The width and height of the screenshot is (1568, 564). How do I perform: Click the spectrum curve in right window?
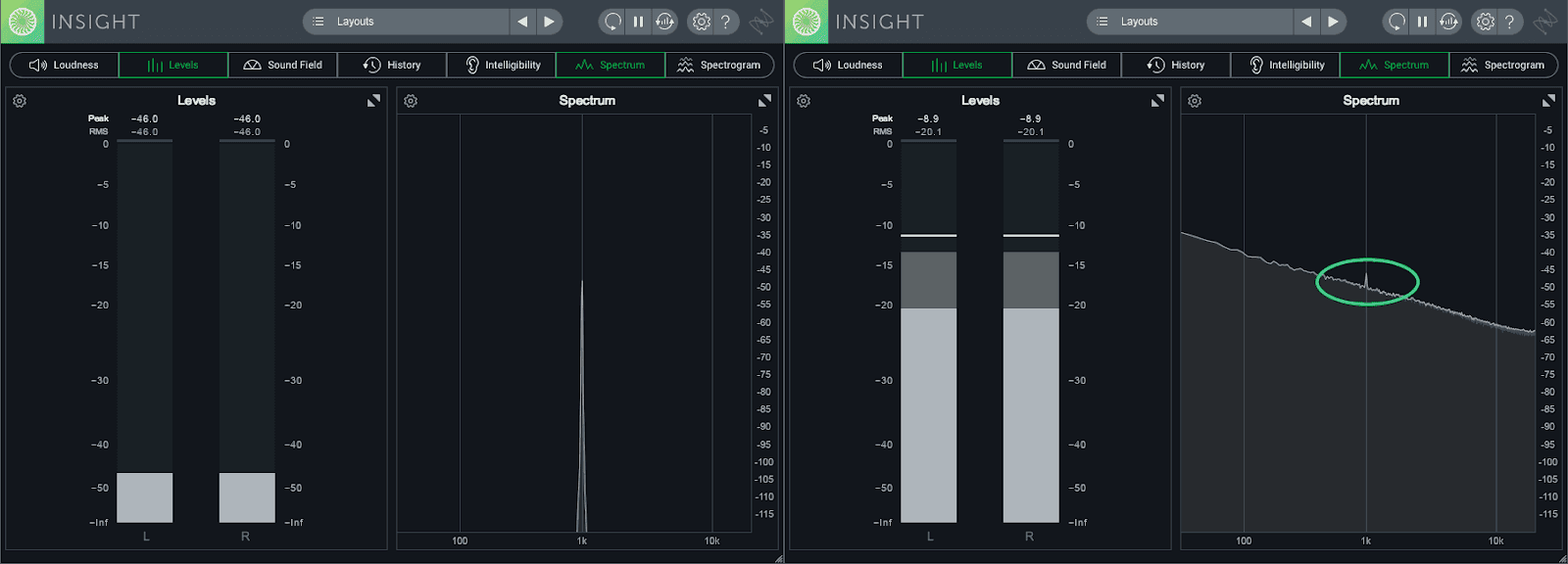(x=1358, y=284)
